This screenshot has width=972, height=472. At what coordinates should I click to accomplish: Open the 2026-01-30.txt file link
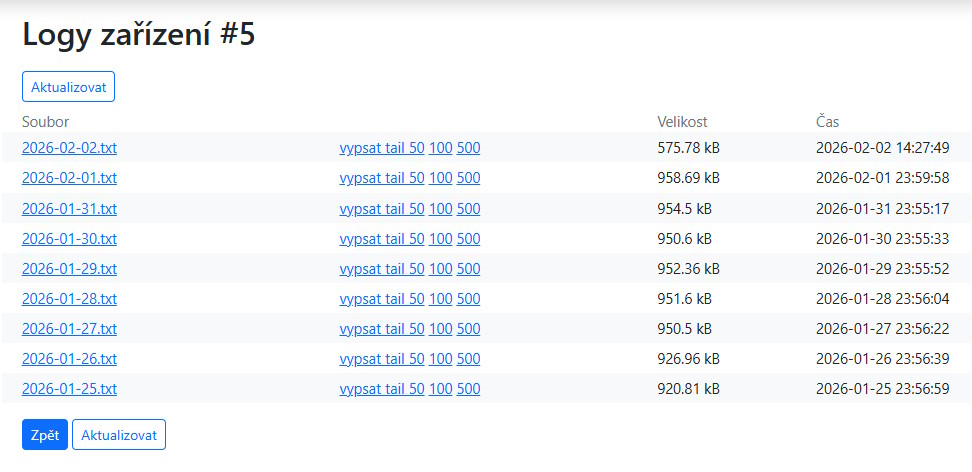pyautogui.click(x=69, y=239)
